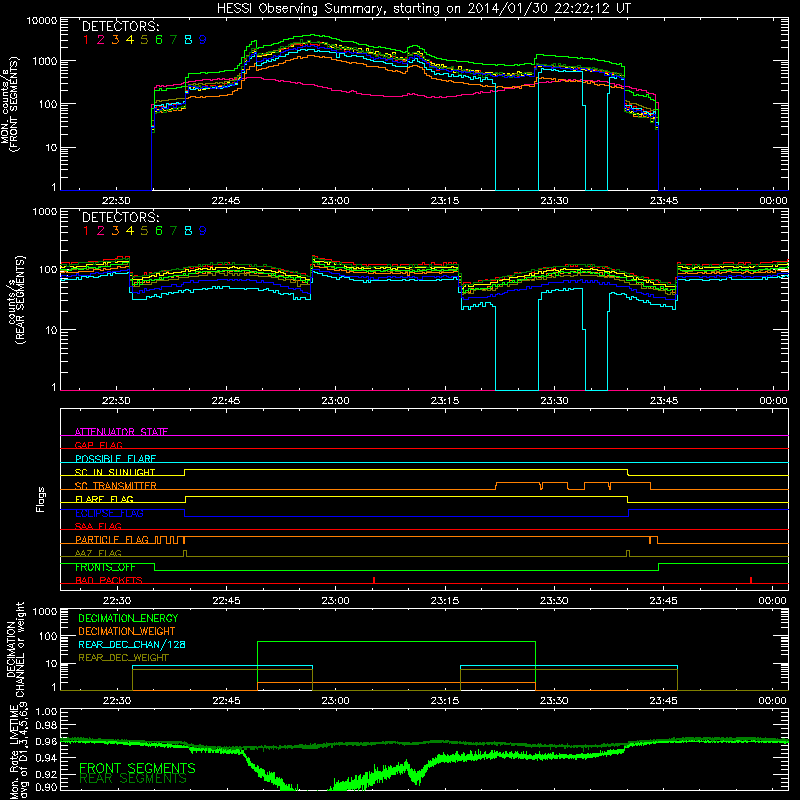Click the DECIMATION_ENERGY legend entry
Screen dimensions: 800x800
(x=128, y=618)
